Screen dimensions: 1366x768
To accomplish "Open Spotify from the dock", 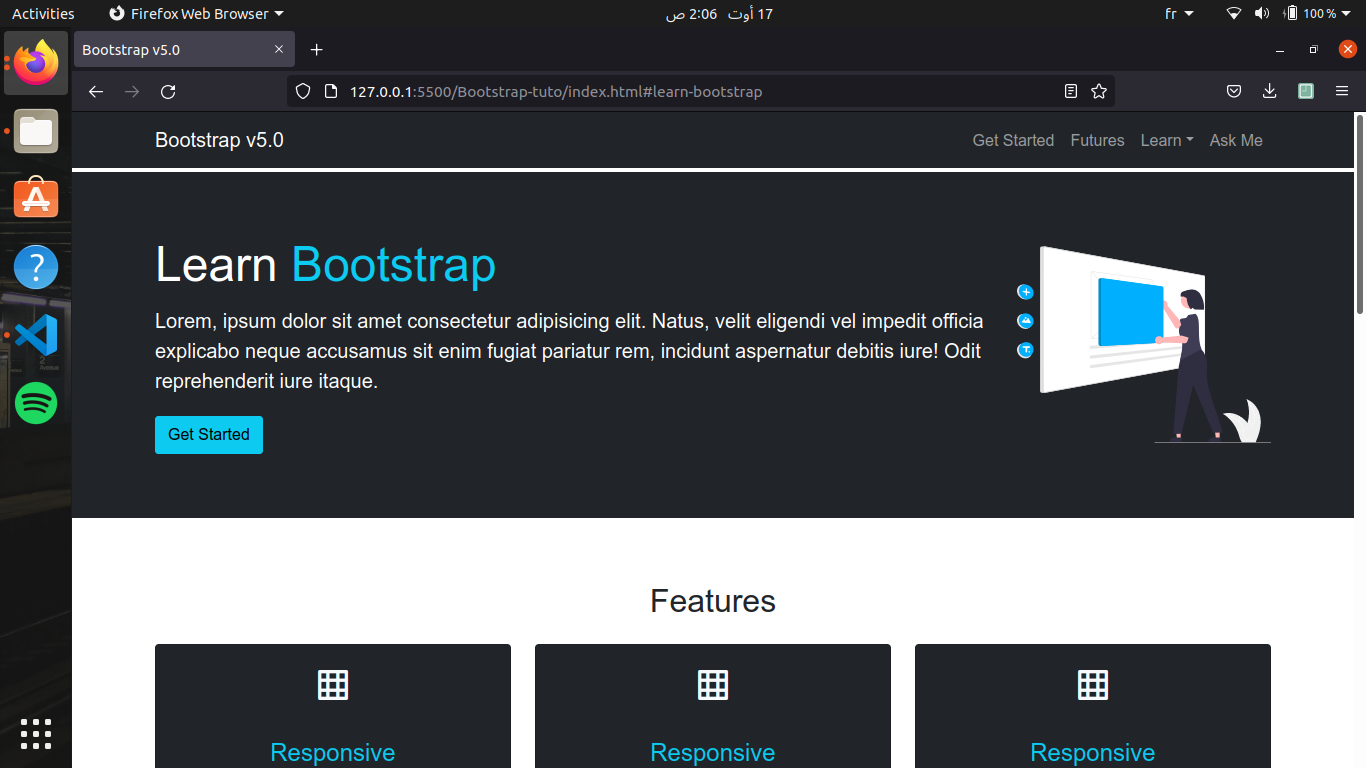I will [36, 403].
